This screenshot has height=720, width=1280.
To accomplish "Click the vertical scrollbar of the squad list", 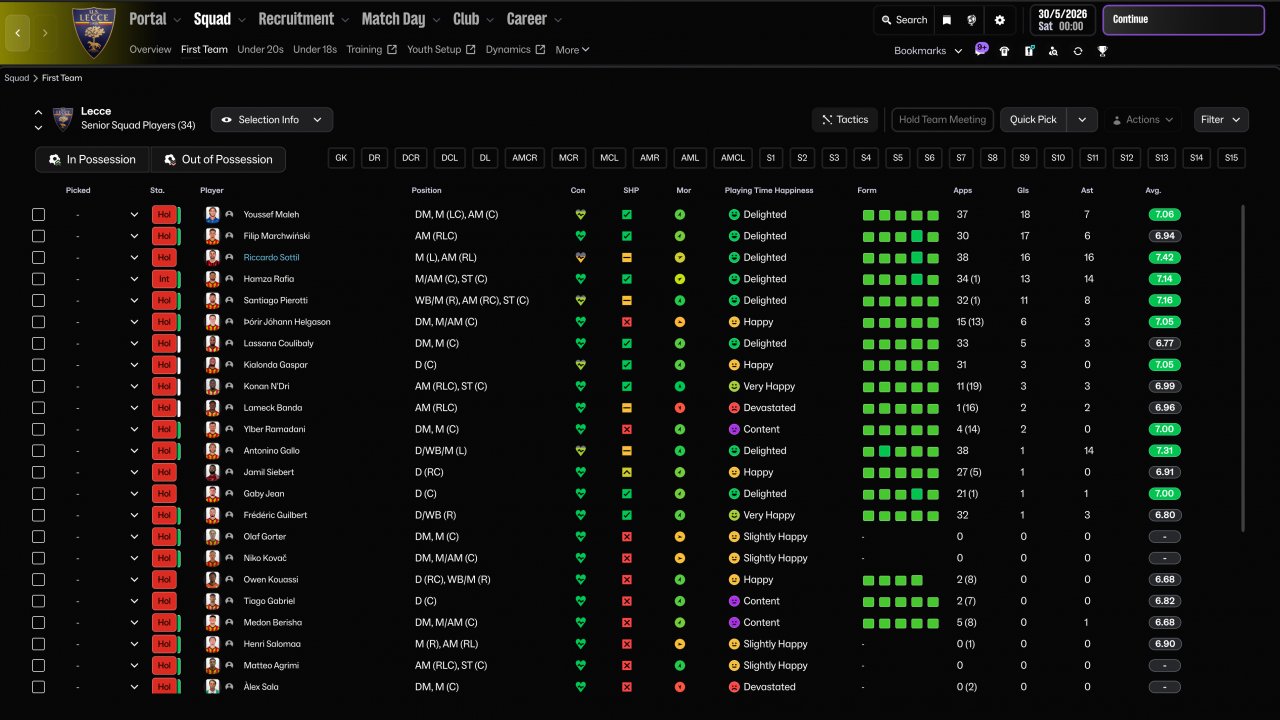I will click(1243, 367).
